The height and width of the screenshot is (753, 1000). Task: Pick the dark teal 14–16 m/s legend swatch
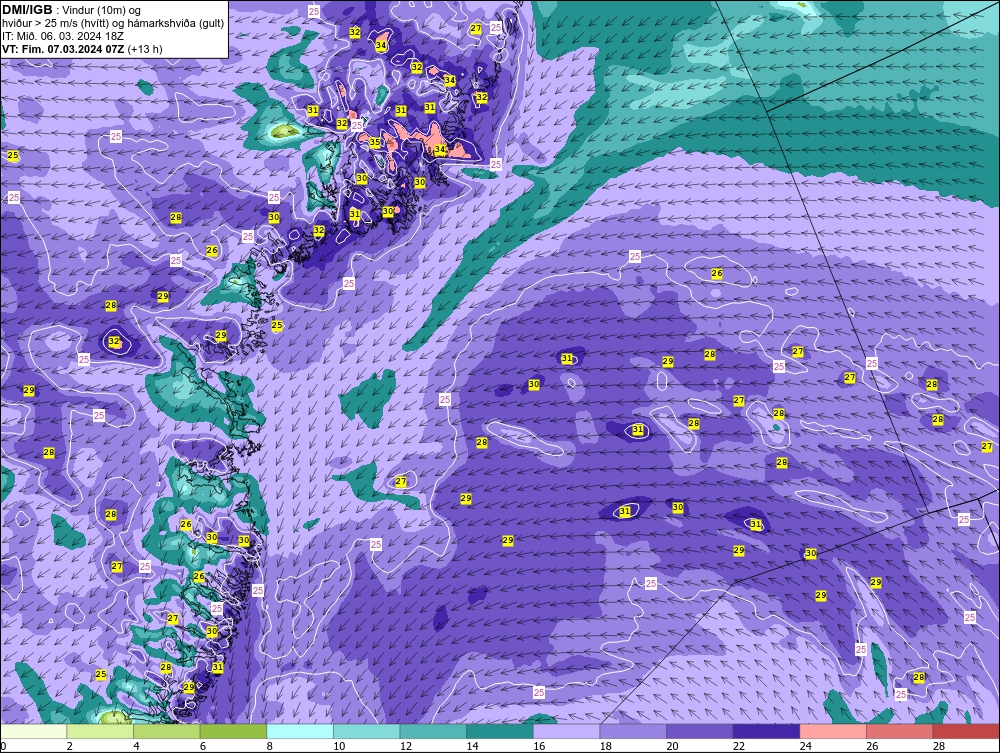point(500,731)
